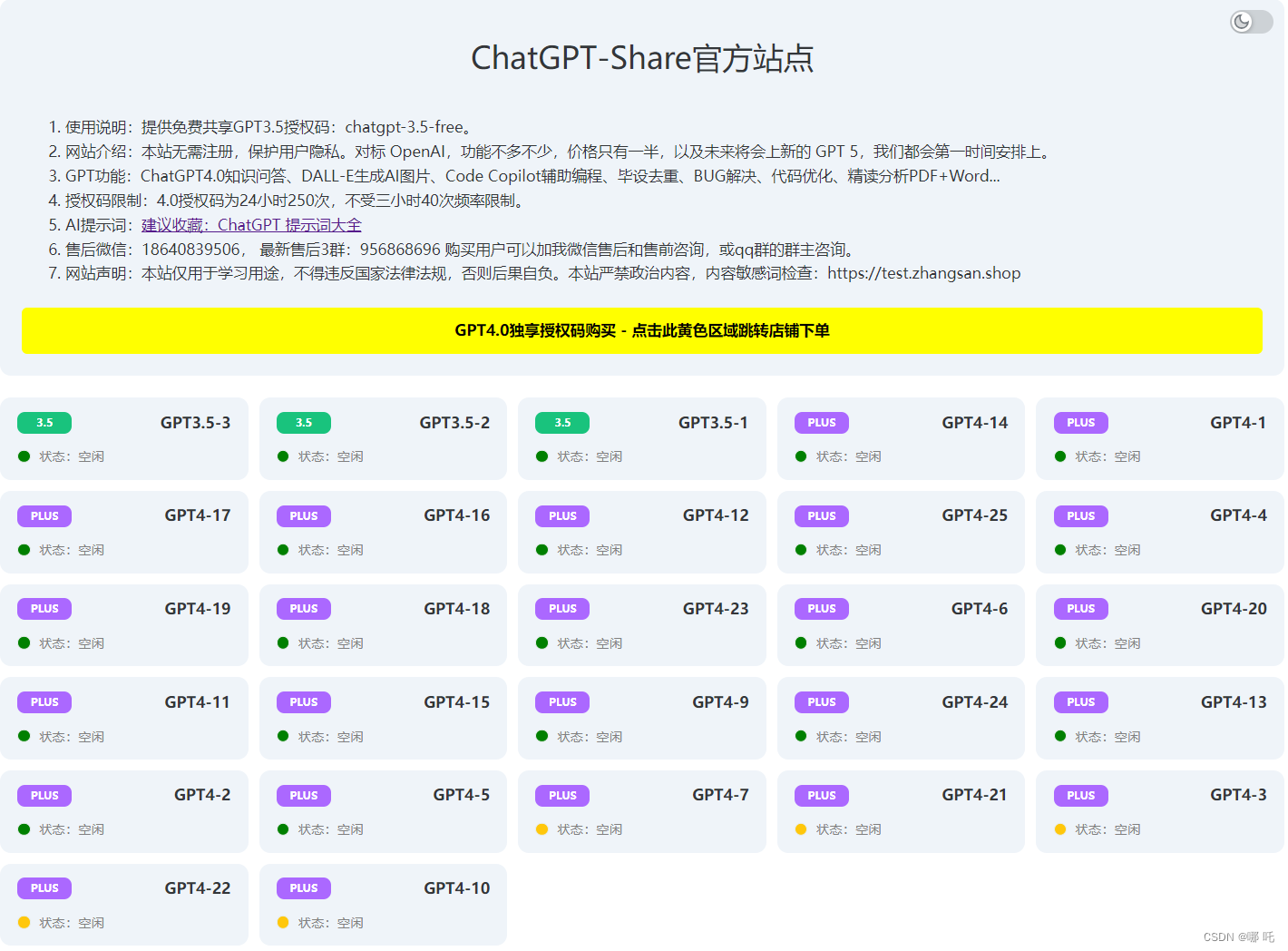Select the GPT4-12 card title
Image resolution: width=1288 pixels, height=951 pixels.
click(x=716, y=515)
